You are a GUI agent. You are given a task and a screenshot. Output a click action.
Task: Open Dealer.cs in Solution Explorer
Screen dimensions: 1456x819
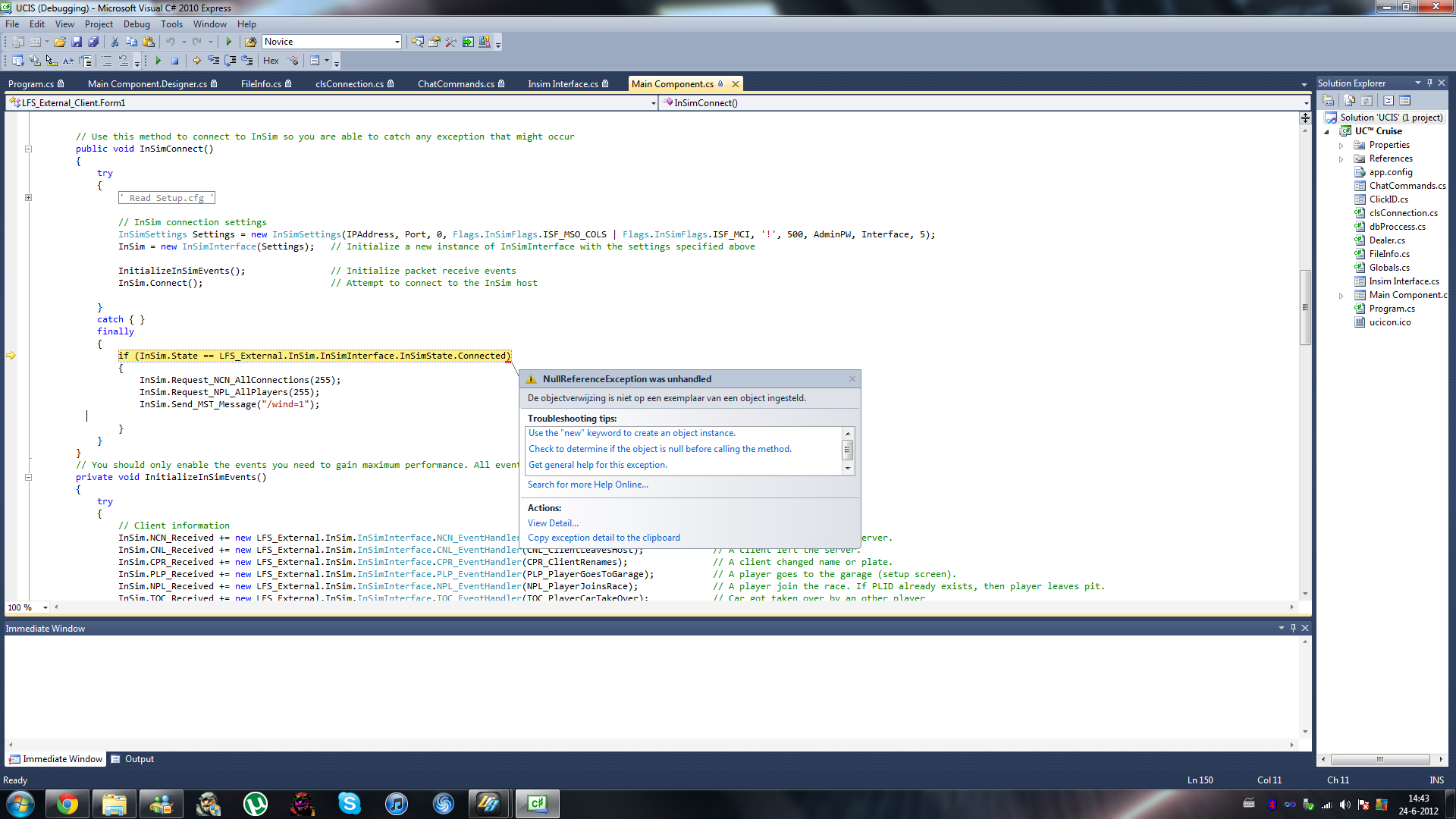pos(1386,240)
